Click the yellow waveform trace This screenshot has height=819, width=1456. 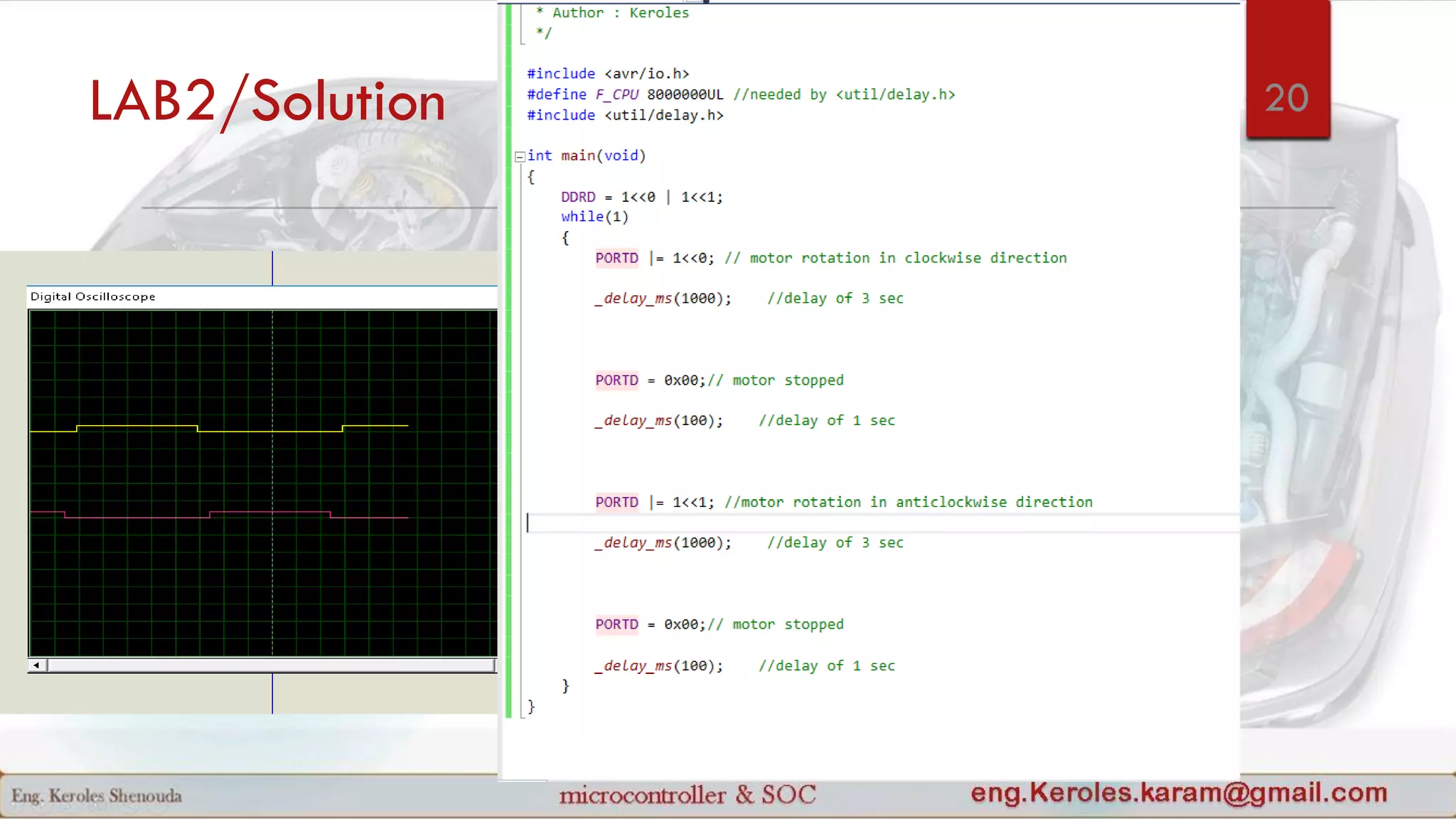coord(136,426)
